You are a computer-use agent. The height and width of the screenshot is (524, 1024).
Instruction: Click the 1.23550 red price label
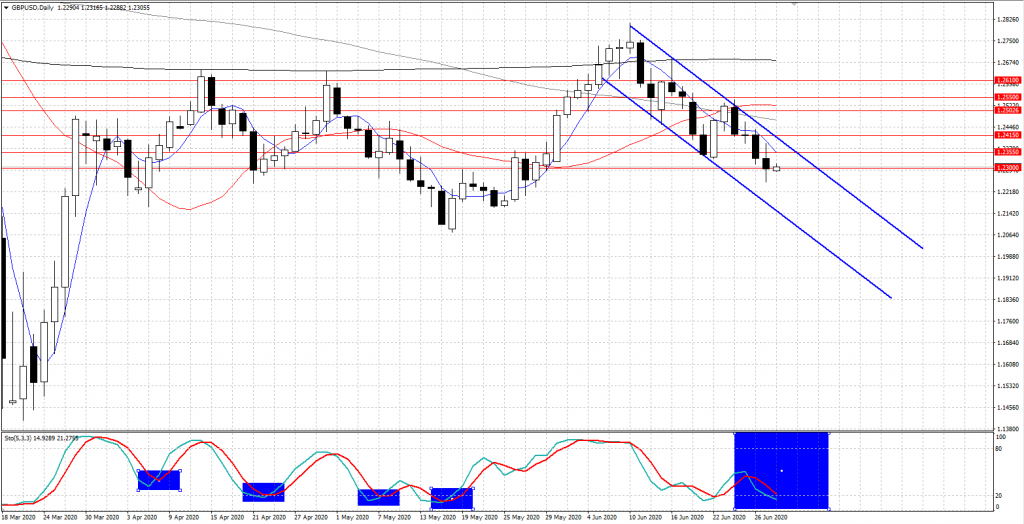pos(1007,151)
